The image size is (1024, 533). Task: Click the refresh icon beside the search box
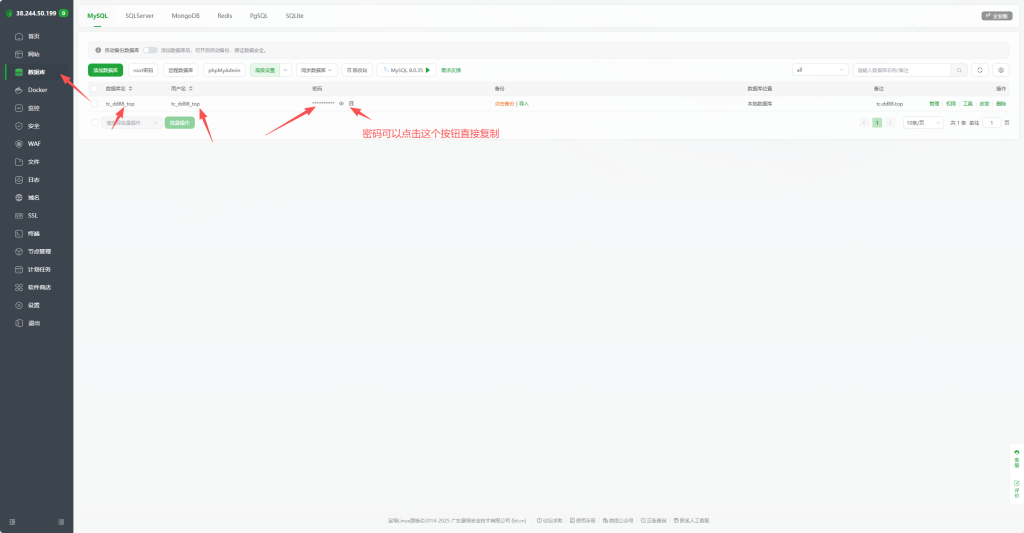[x=980, y=70]
